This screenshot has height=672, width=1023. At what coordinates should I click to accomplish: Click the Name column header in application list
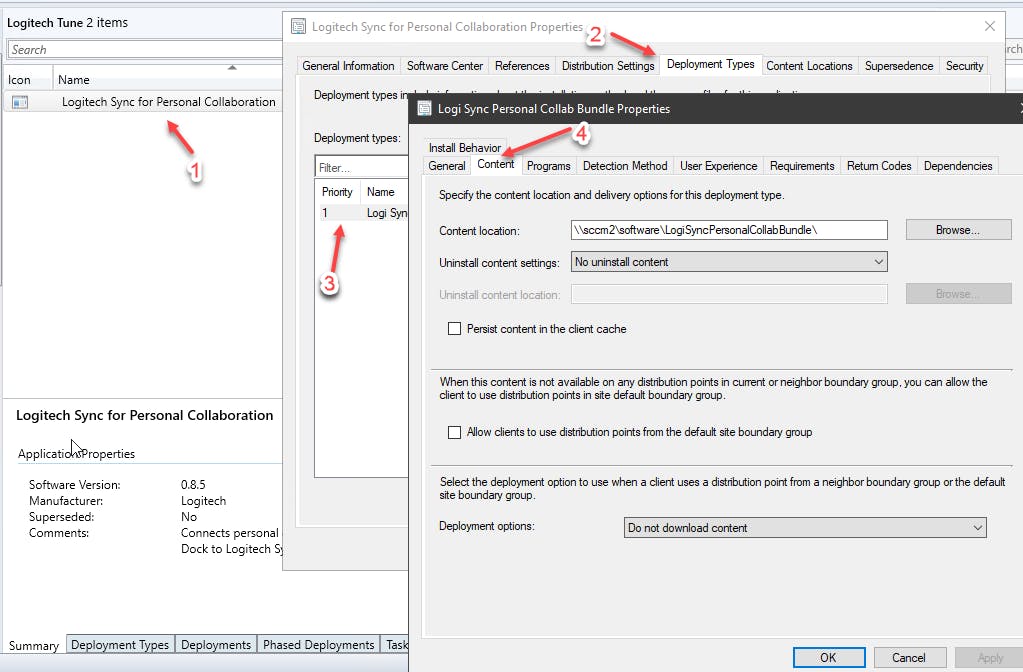pos(167,80)
